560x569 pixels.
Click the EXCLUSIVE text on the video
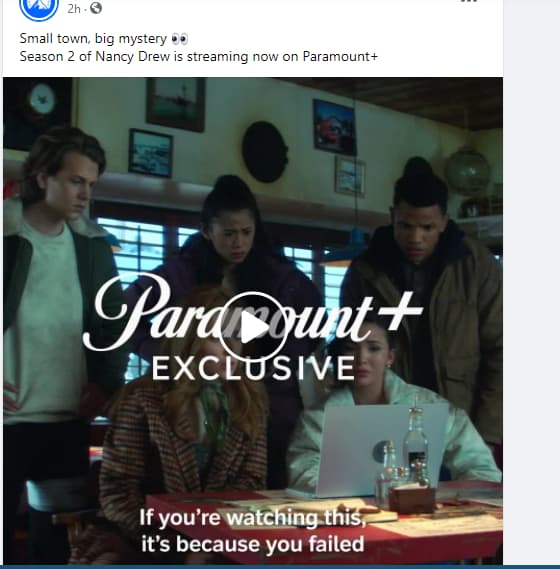pos(253,368)
